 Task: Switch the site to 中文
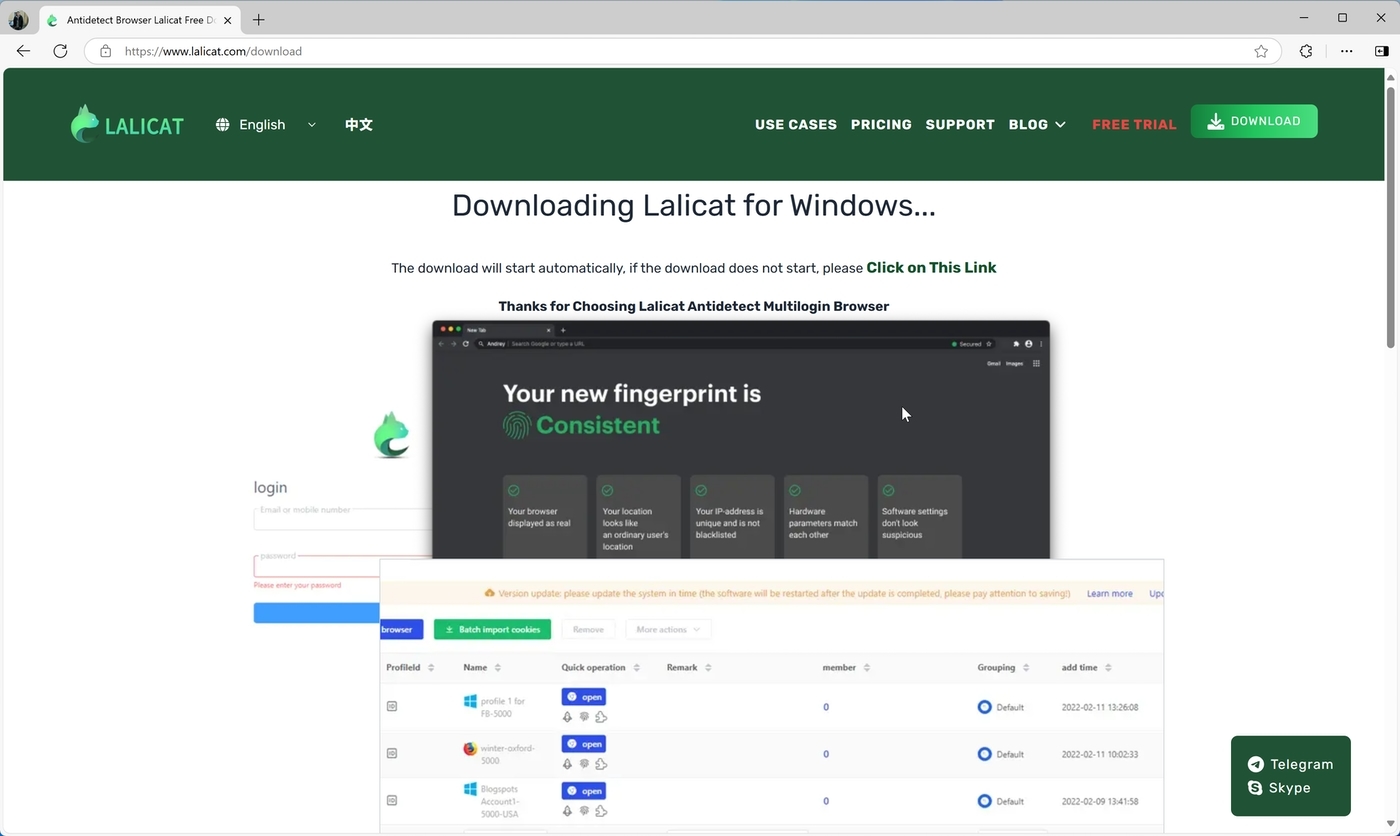pos(358,124)
